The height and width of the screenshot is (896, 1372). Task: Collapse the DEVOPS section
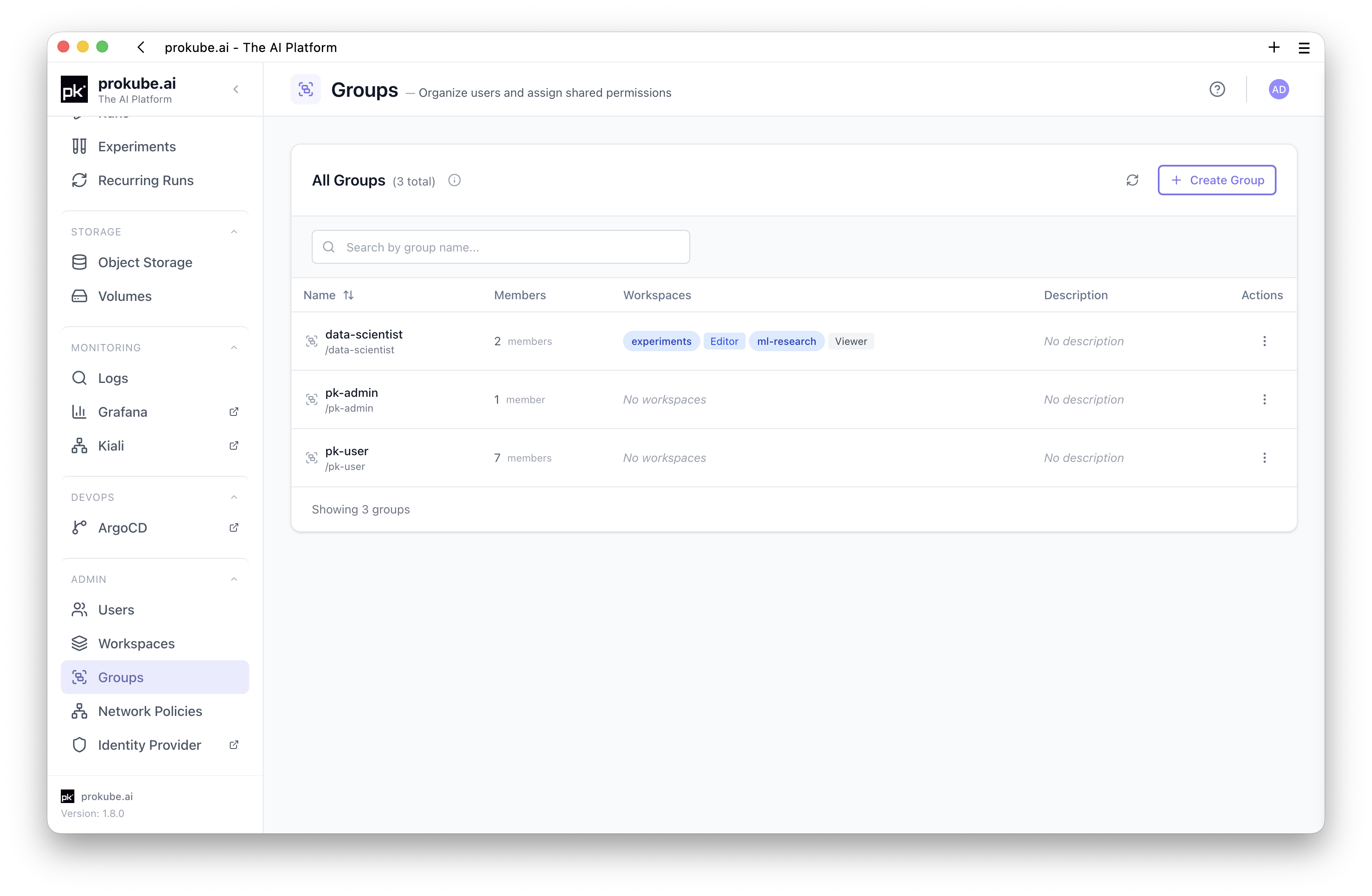[x=234, y=497]
